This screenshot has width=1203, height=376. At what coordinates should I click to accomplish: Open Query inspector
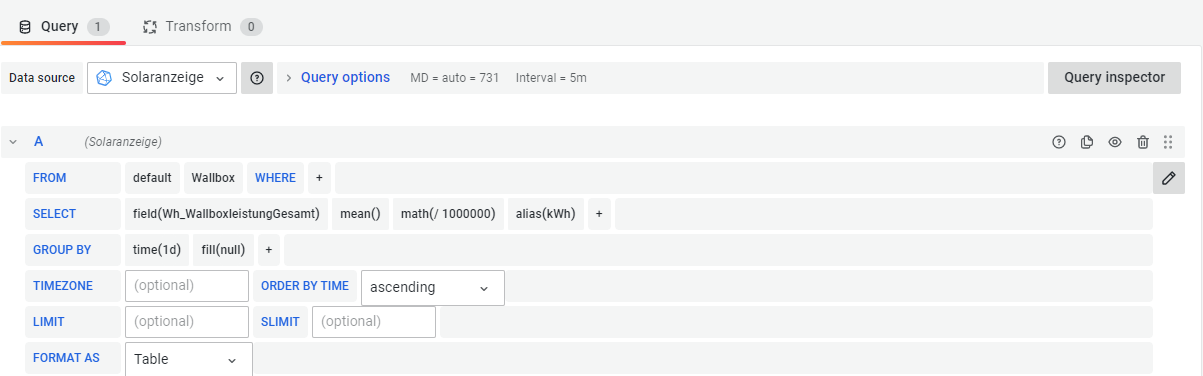[1115, 77]
